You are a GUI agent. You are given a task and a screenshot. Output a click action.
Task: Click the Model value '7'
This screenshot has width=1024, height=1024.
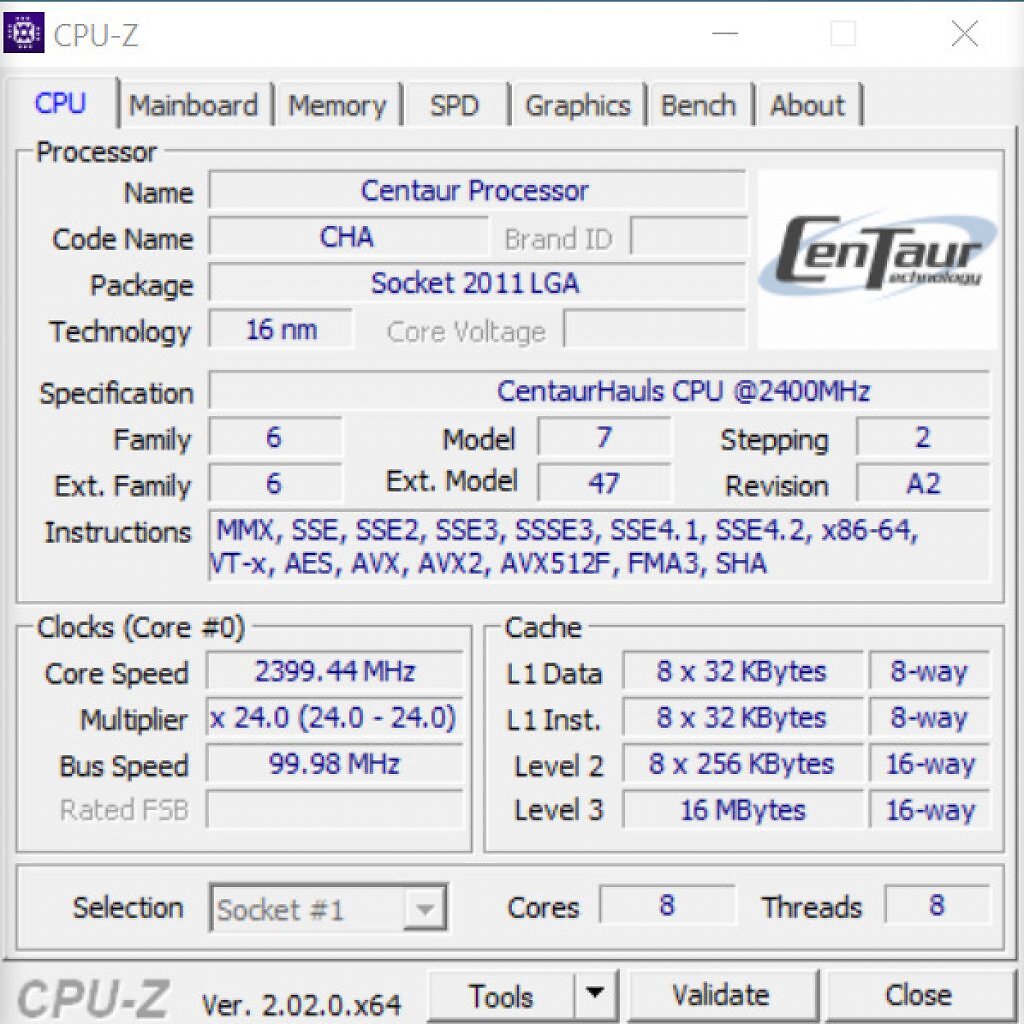click(604, 437)
